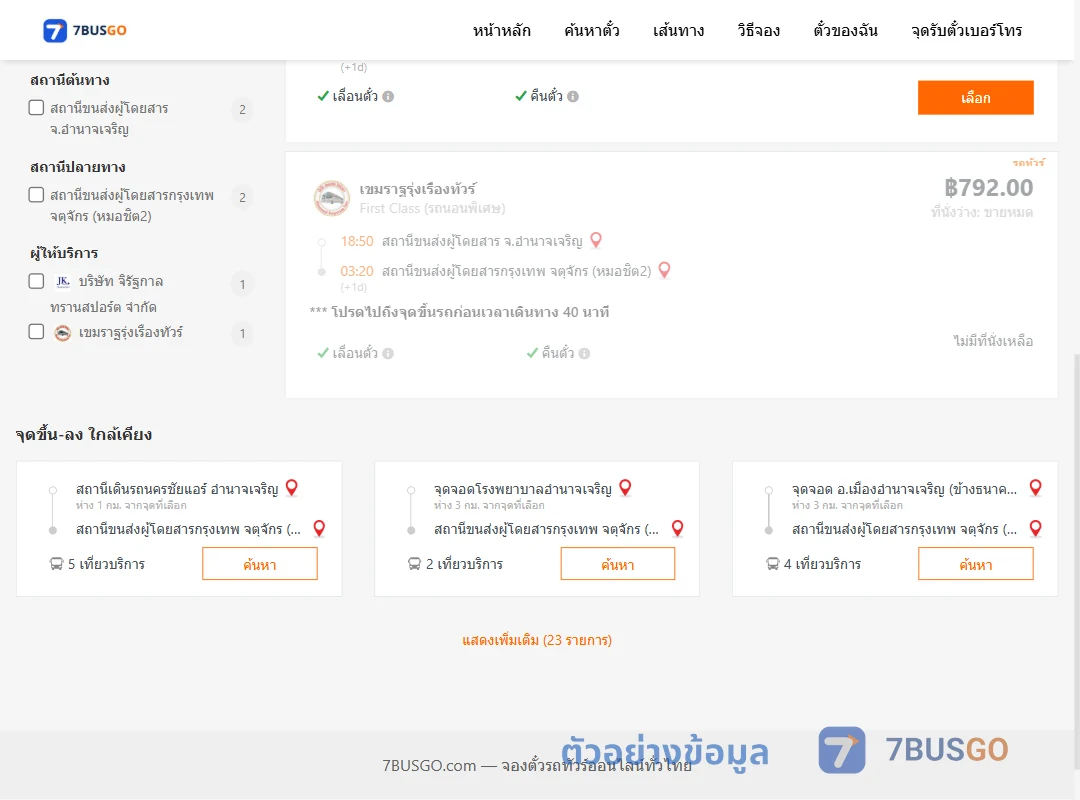Viewport: 1080px width, 800px height.
Task: Click the 18:50 departure time
Action: pyautogui.click(x=357, y=241)
